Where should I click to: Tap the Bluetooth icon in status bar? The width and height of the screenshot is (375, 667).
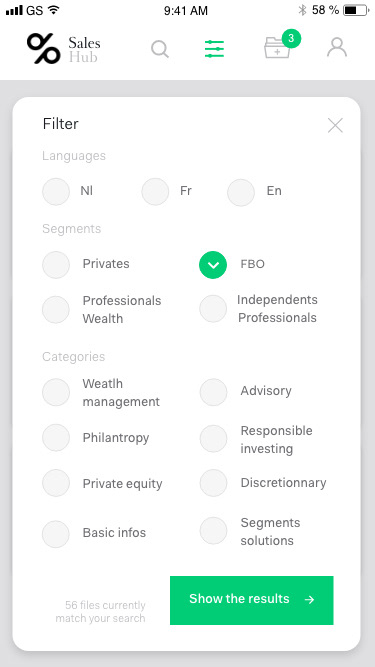pyautogui.click(x=302, y=10)
